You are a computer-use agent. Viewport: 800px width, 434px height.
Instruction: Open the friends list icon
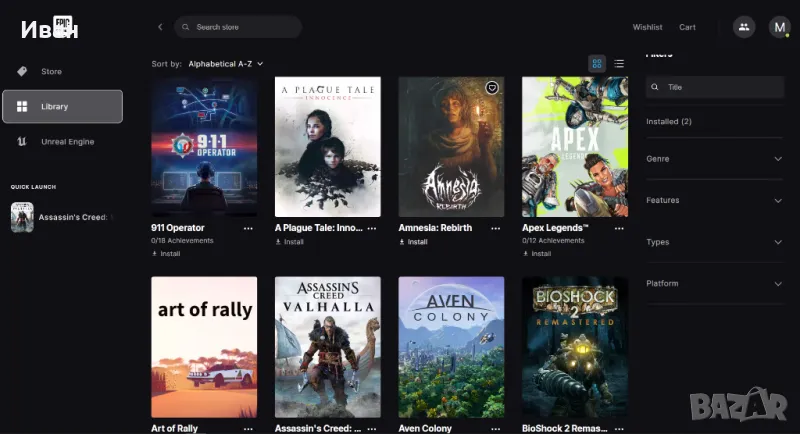point(744,27)
